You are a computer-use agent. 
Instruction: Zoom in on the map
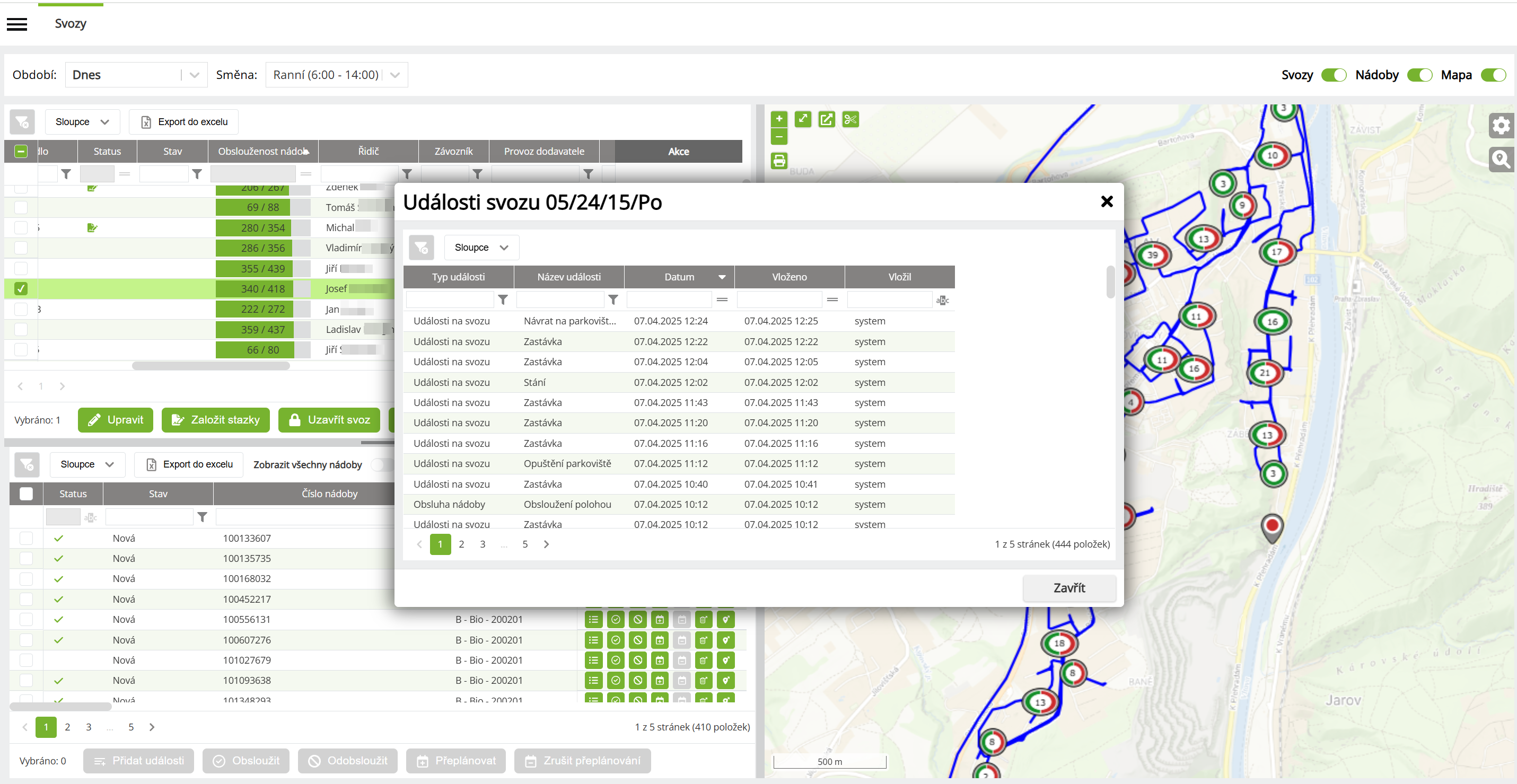778,119
